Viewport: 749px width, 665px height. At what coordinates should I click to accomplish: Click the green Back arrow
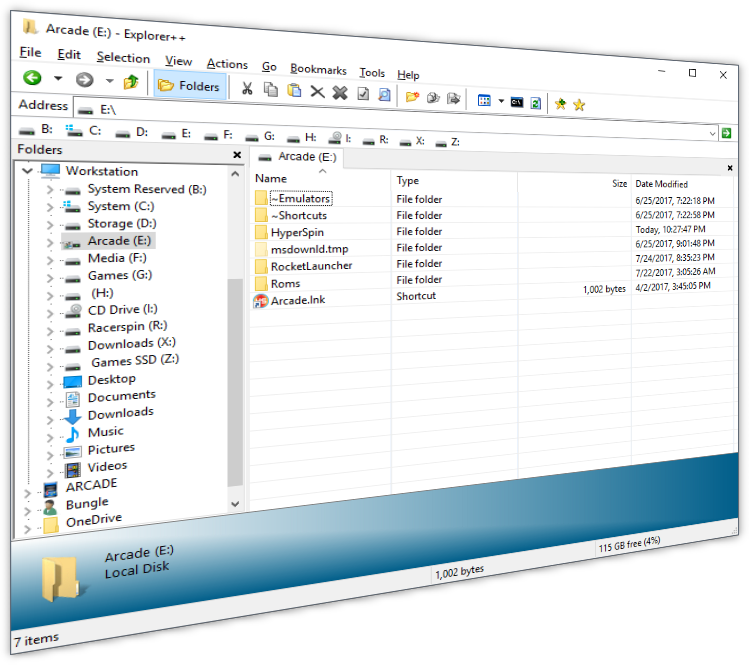pyautogui.click(x=32, y=77)
